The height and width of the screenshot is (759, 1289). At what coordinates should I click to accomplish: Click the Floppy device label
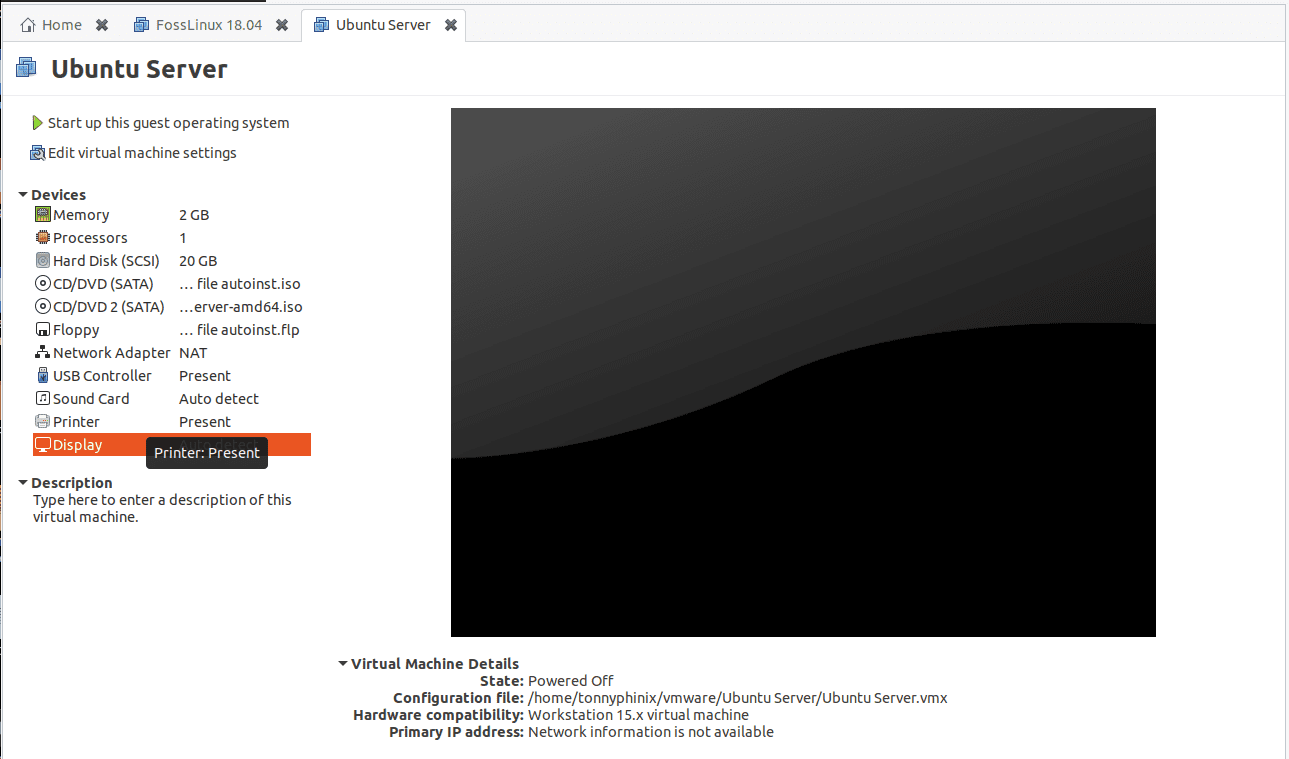pos(76,330)
